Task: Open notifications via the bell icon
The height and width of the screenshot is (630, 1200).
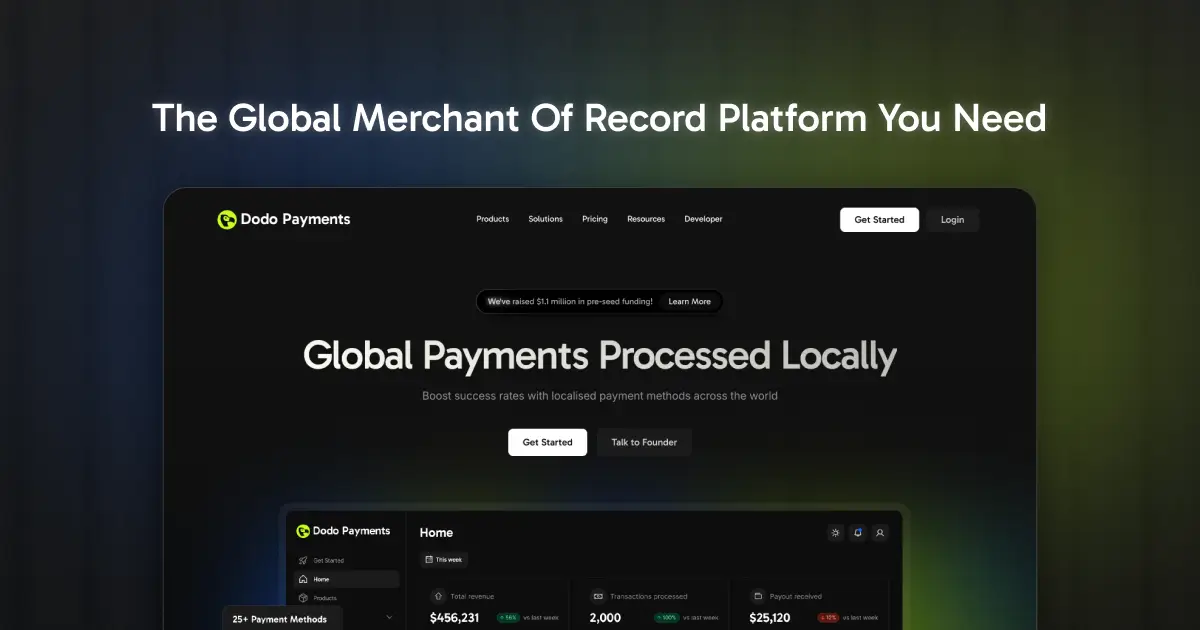Action: [857, 533]
